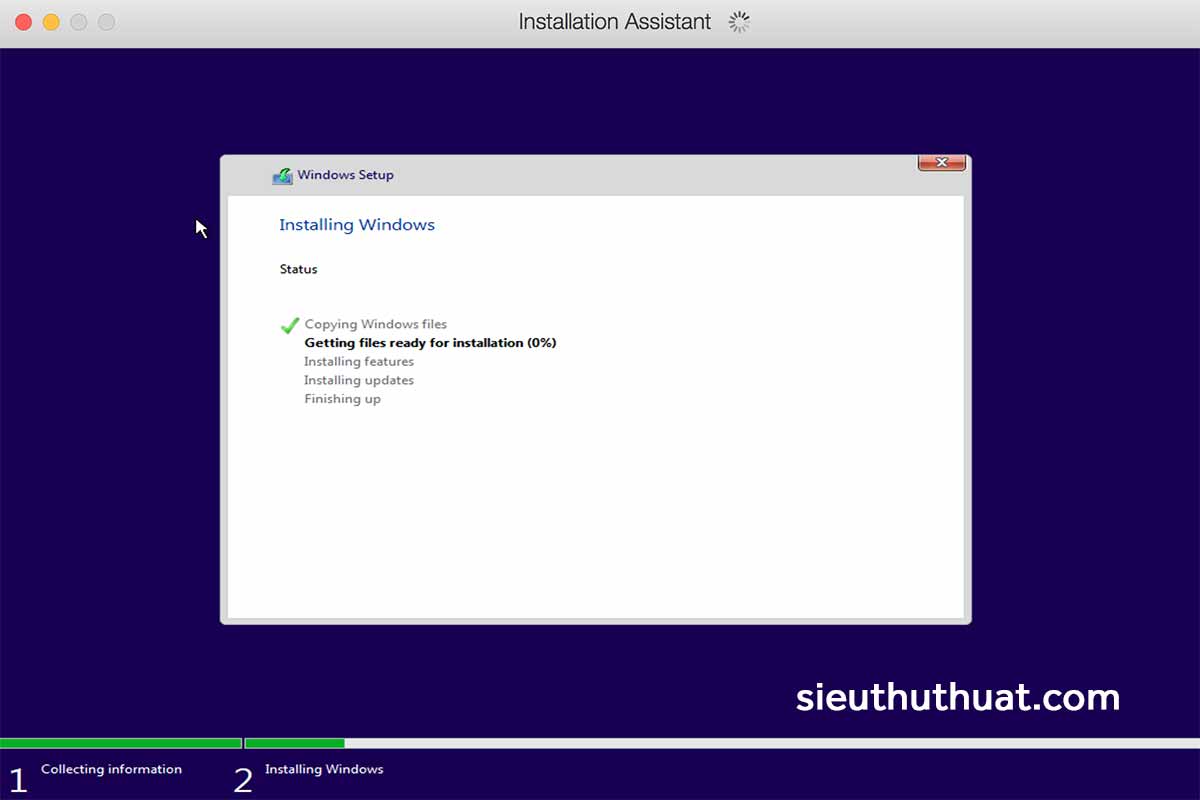This screenshot has height=800, width=1200.
Task: Click the 'Installing Windows' heading
Action: tap(357, 225)
